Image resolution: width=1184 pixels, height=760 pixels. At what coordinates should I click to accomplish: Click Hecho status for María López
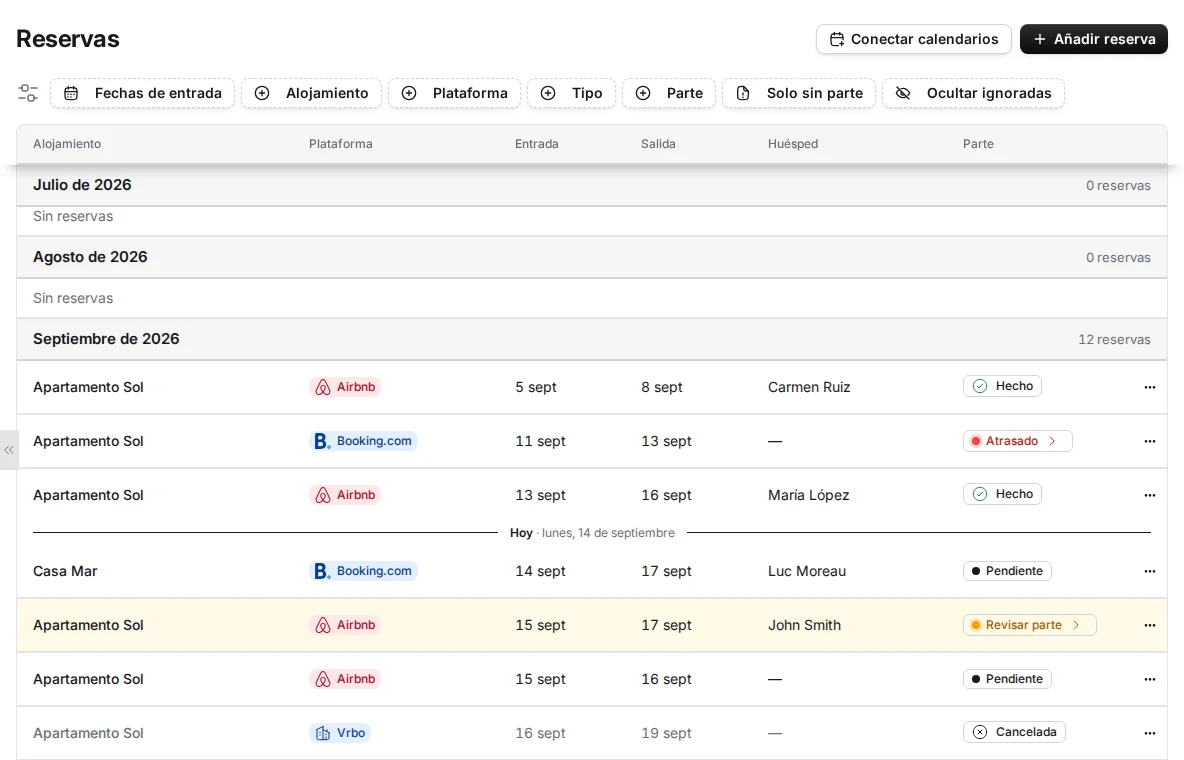tap(1002, 494)
